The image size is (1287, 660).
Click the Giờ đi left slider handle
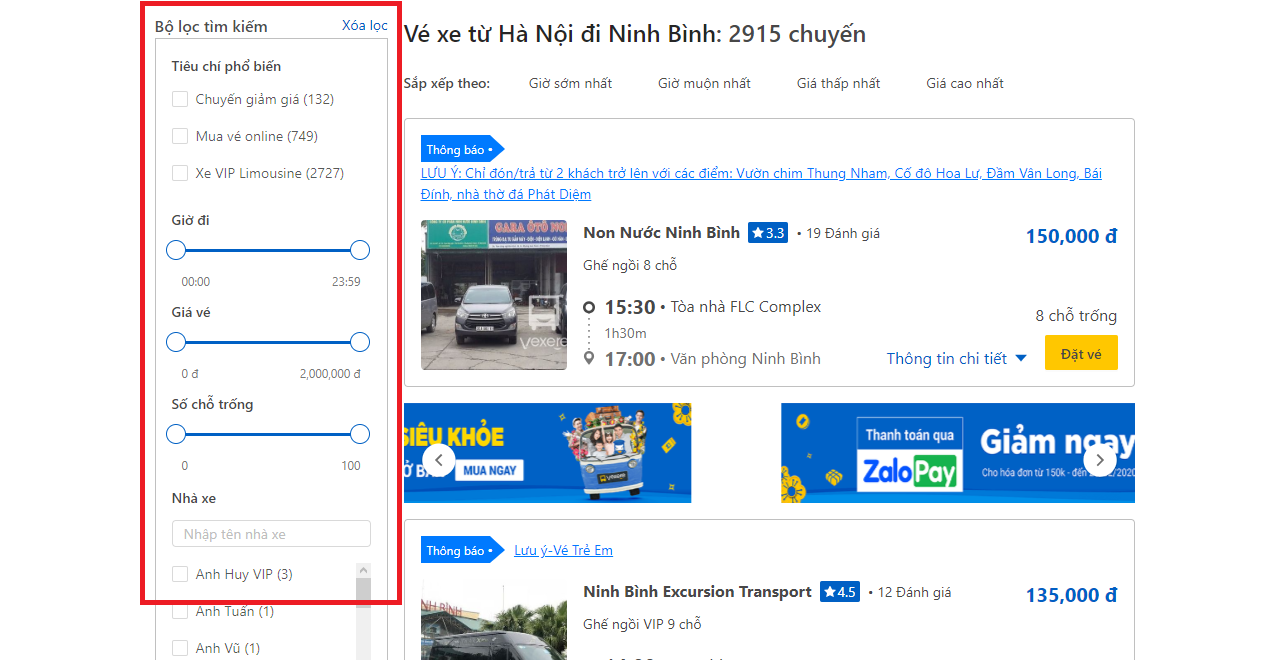(x=176, y=250)
